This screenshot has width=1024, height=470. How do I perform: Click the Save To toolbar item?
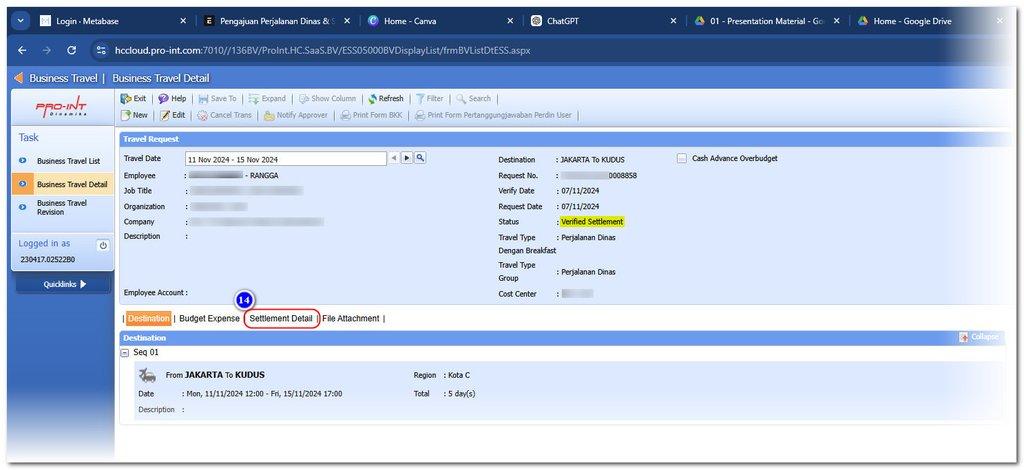click(x=217, y=99)
